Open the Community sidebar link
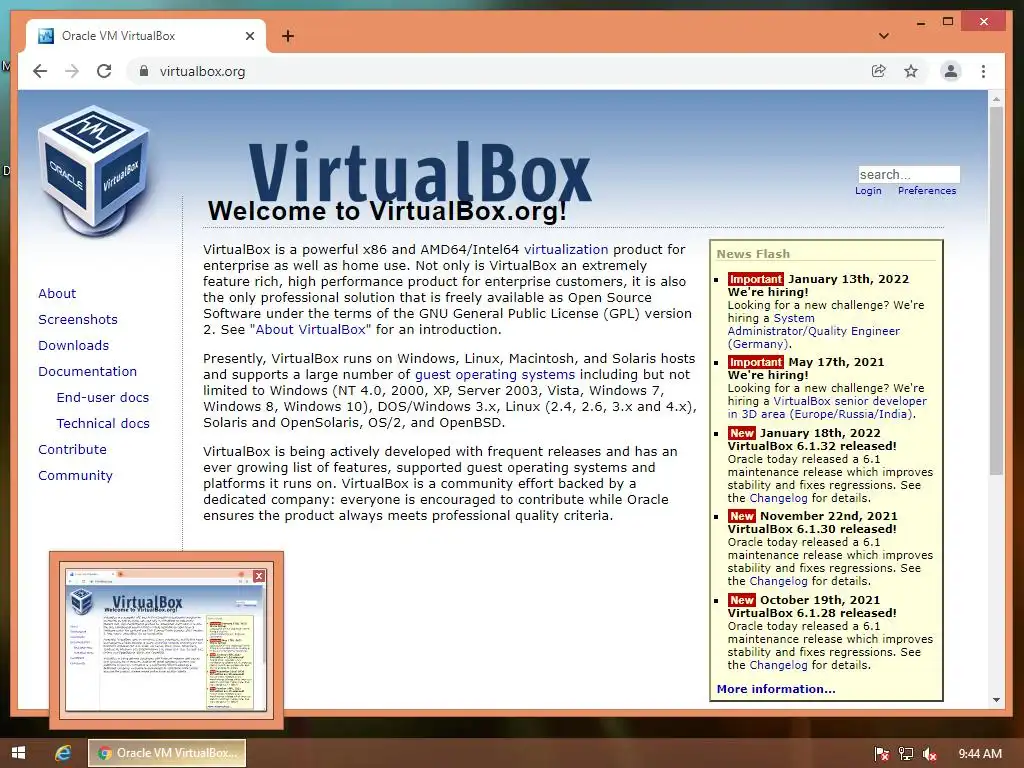Viewport: 1024px width, 768px height. tap(75, 475)
